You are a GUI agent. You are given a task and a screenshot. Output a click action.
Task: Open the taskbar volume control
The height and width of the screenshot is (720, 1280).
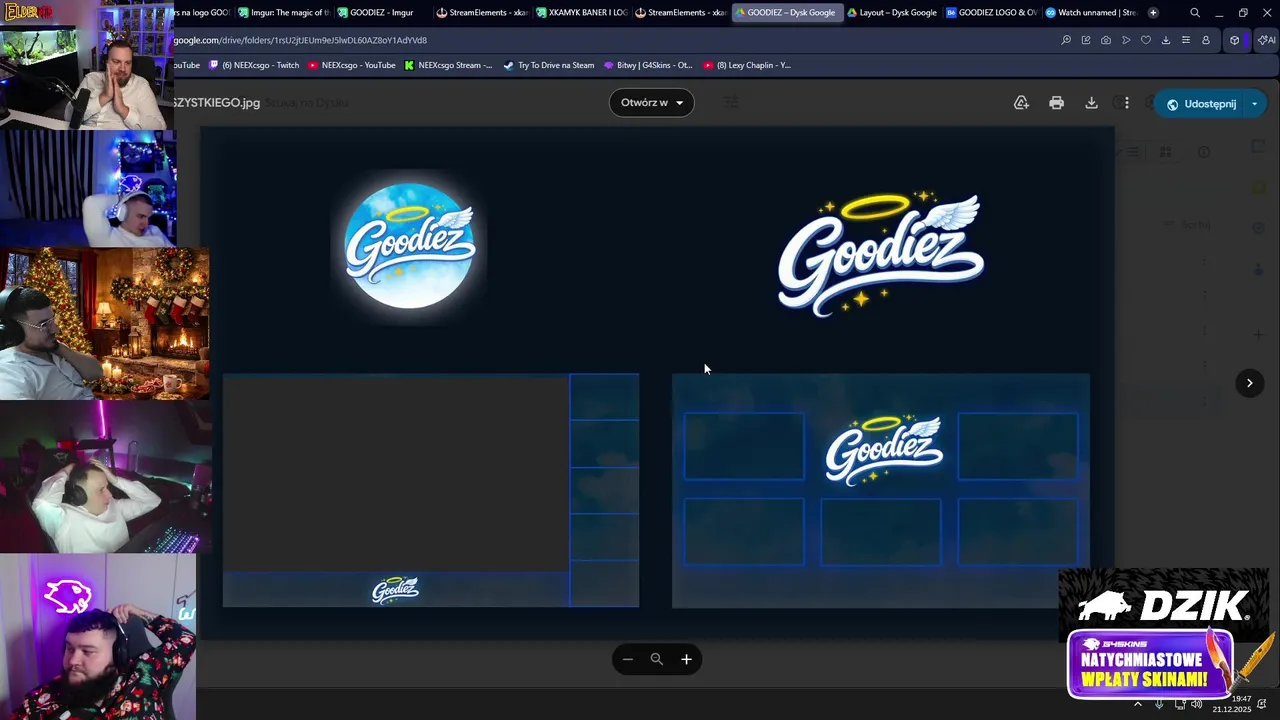1197,704
